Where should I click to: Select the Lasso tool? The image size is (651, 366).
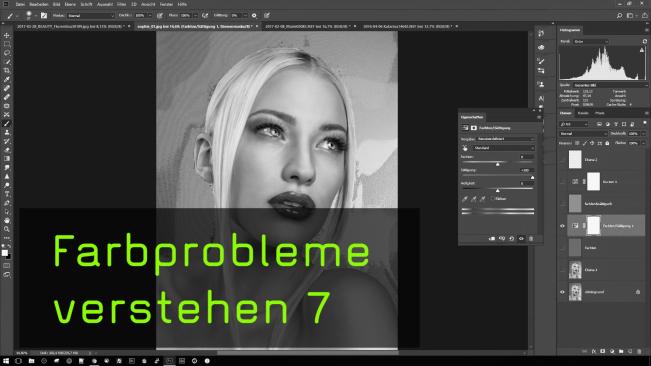coord(7,53)
